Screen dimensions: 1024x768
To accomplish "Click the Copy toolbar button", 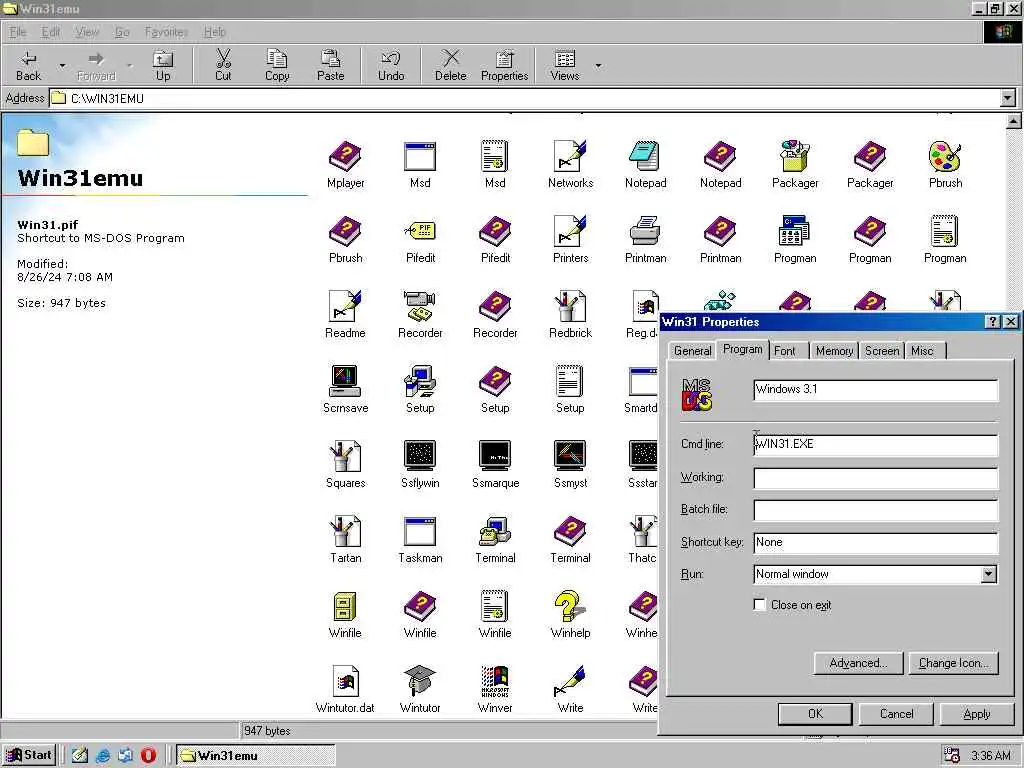I will (277, 65).
